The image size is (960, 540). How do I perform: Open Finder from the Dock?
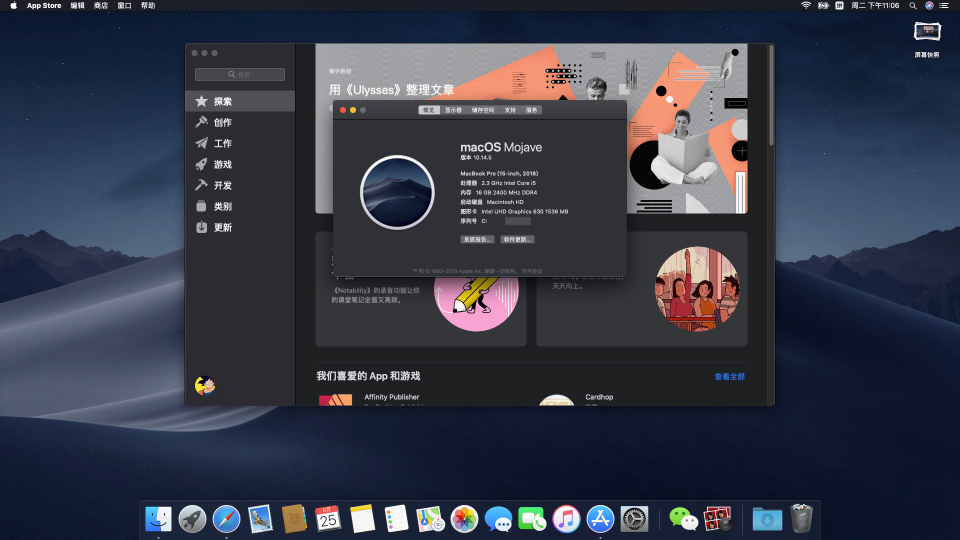click(158, 519)
